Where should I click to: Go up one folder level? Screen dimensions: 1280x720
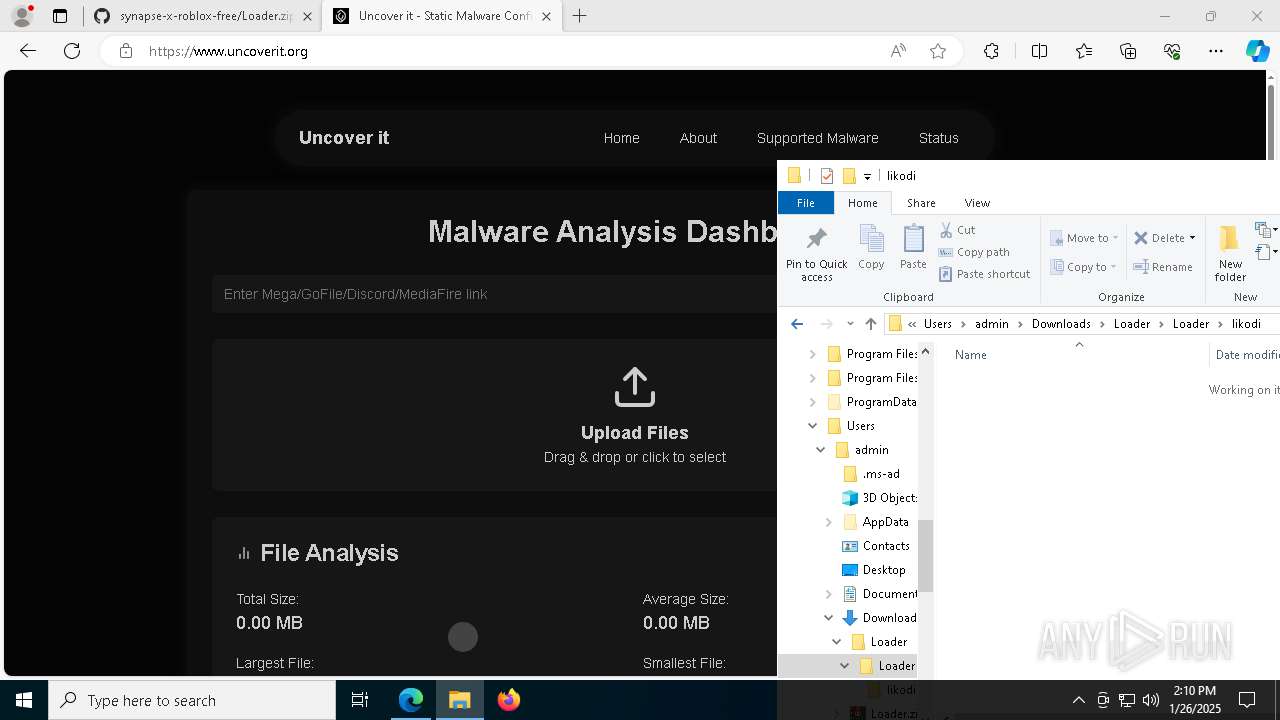871,324
